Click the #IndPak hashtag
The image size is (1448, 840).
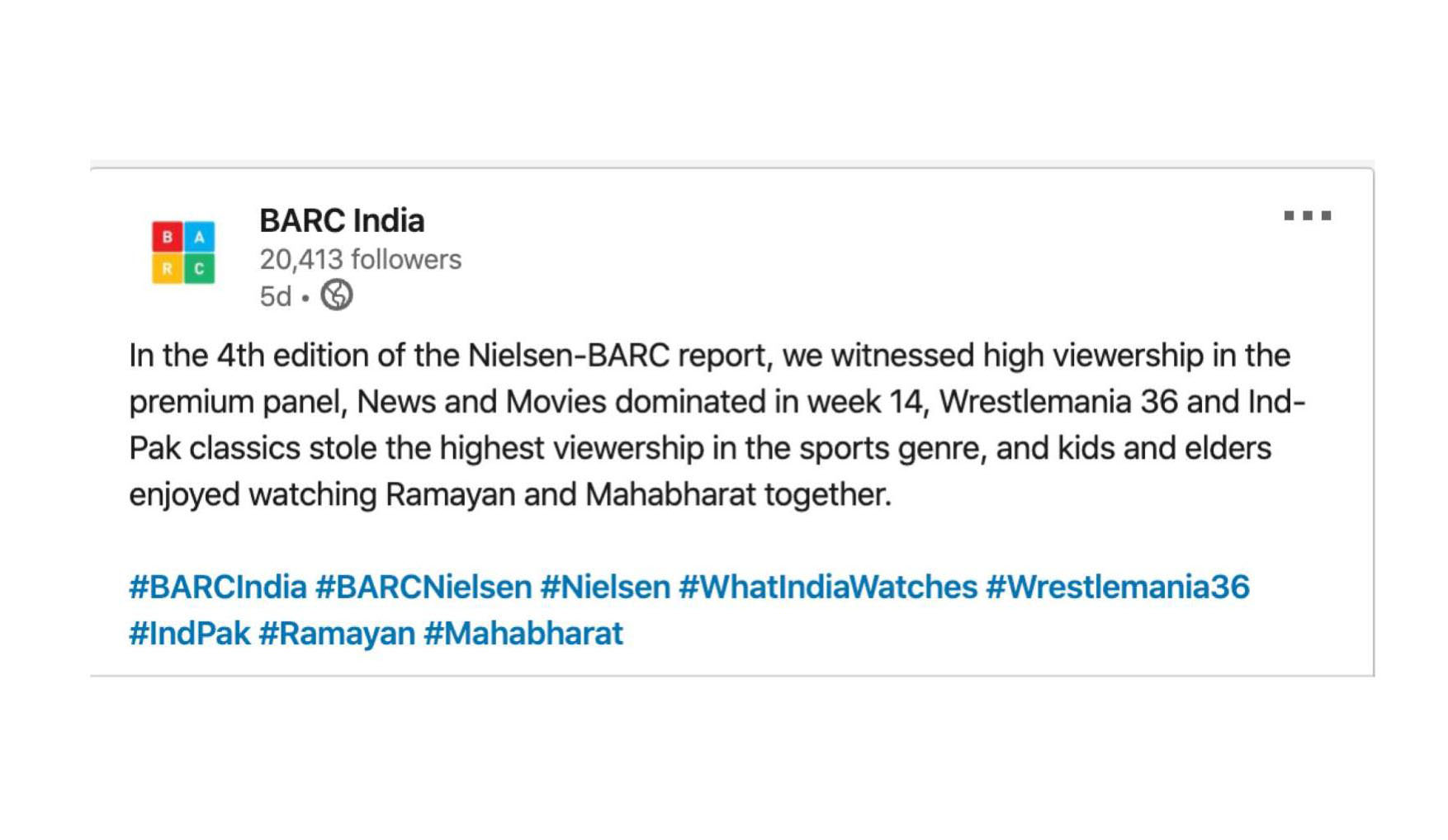189,633
